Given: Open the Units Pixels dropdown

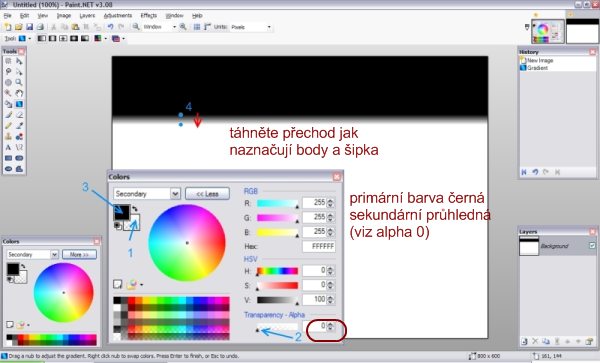Looking at the screenshot, I should pyautogui.click(x=251, y=27).
